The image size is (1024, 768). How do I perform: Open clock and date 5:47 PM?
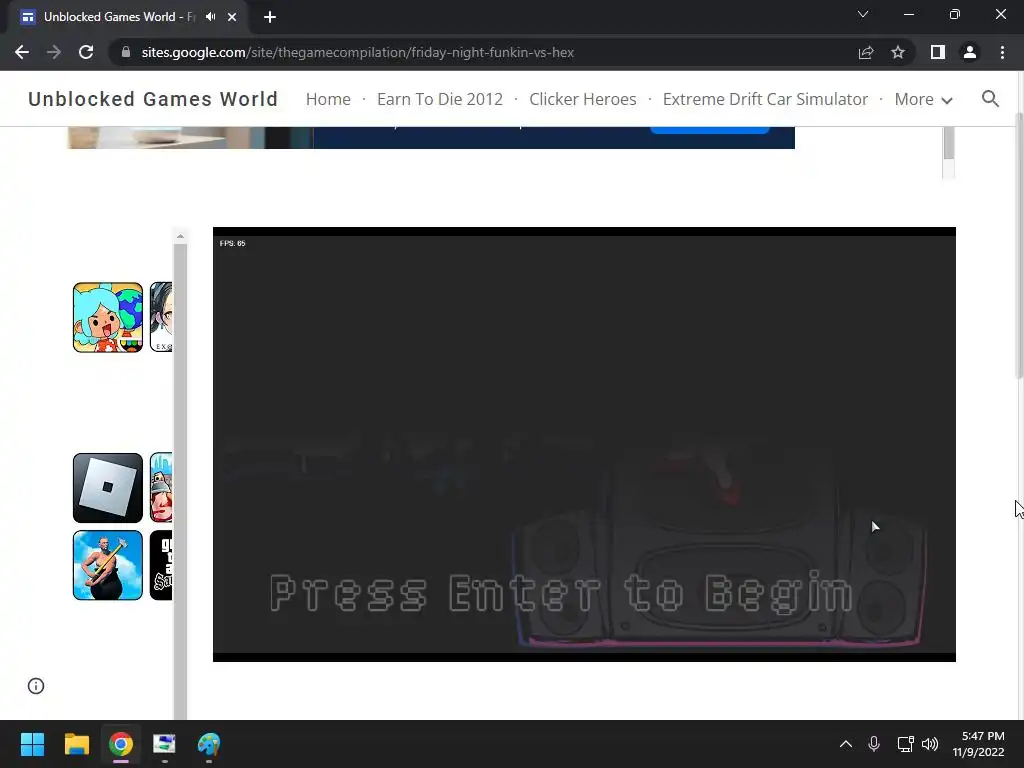tap(978, 744)
